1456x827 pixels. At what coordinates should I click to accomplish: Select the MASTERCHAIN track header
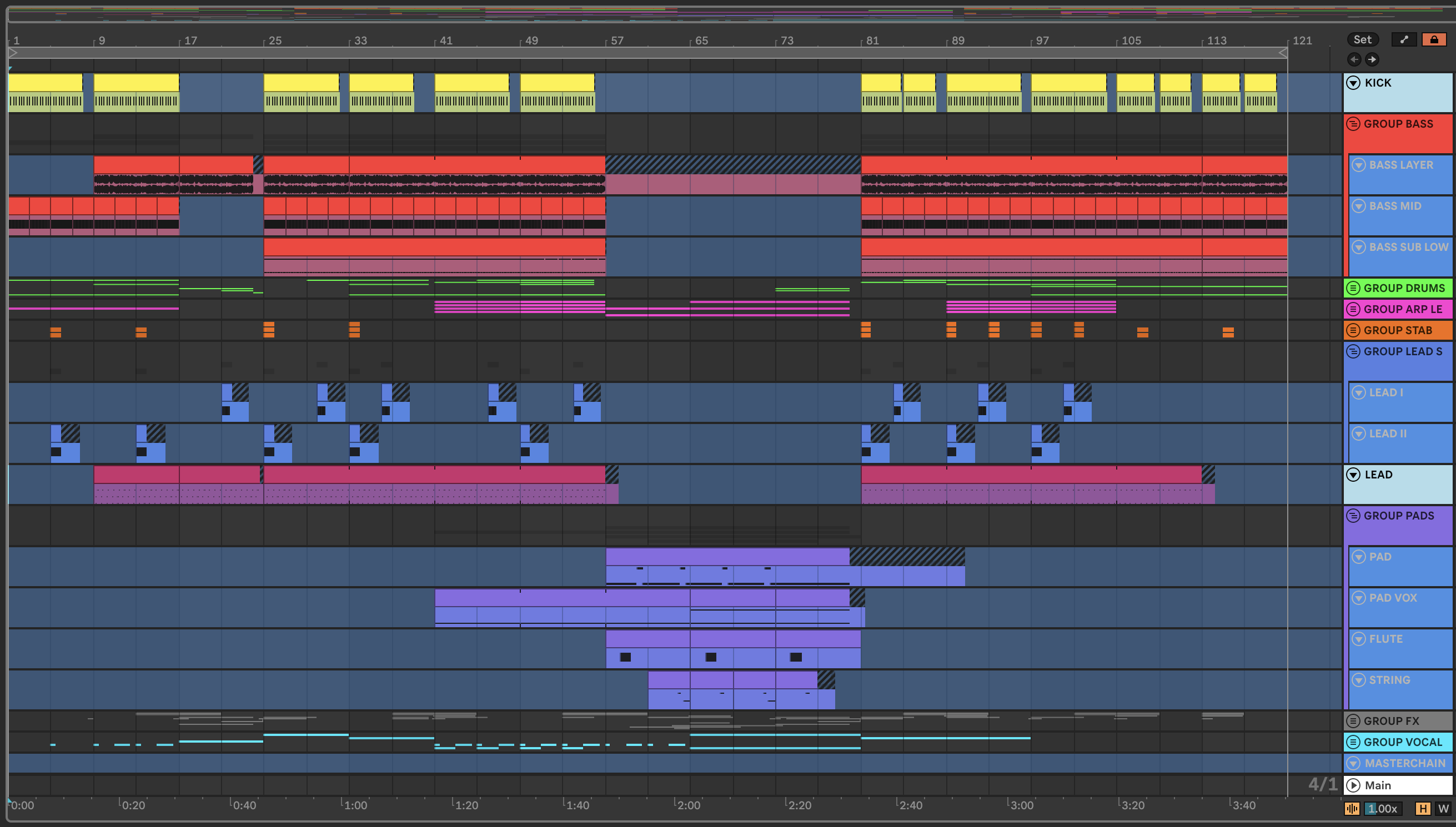coord(1404,763)
